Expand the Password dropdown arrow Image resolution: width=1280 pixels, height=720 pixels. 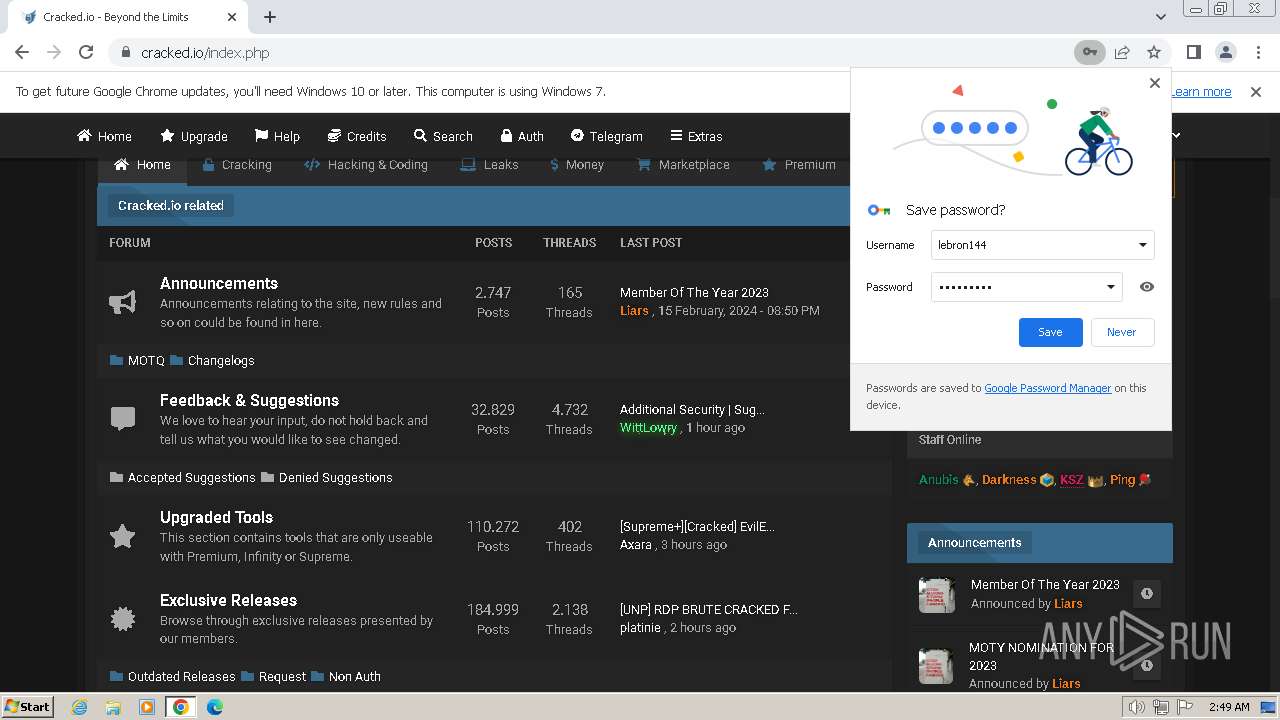coord(1110,287)
